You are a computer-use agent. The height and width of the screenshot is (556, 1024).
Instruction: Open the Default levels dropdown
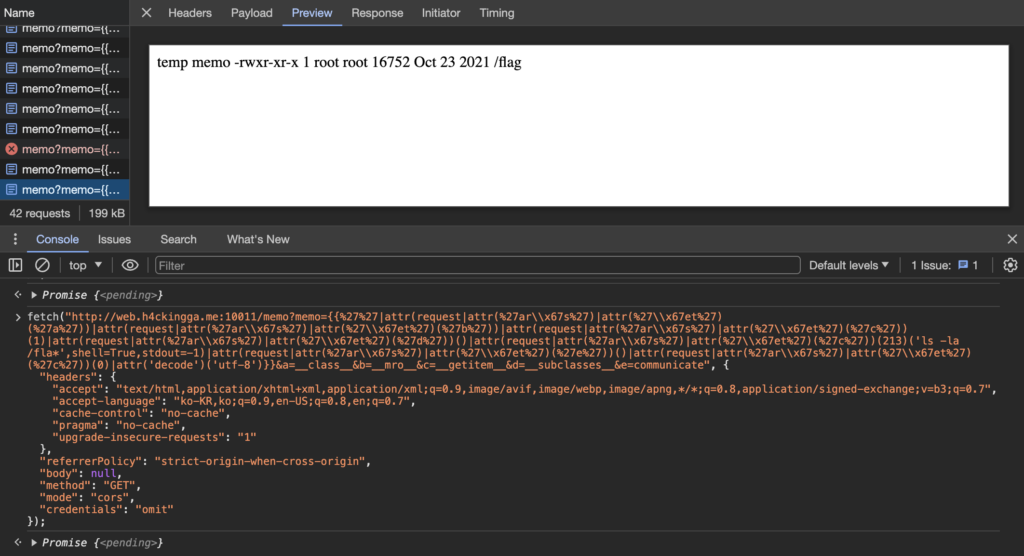[x=849, y=265]
